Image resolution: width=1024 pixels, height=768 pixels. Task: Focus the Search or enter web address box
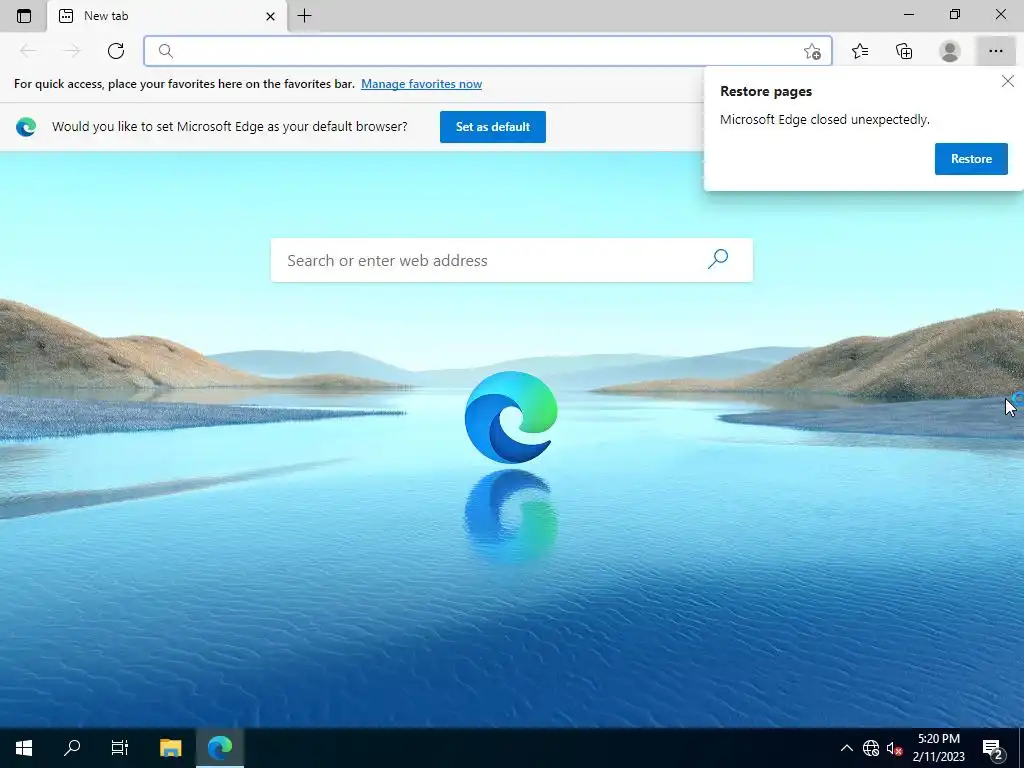coord(511,260)
